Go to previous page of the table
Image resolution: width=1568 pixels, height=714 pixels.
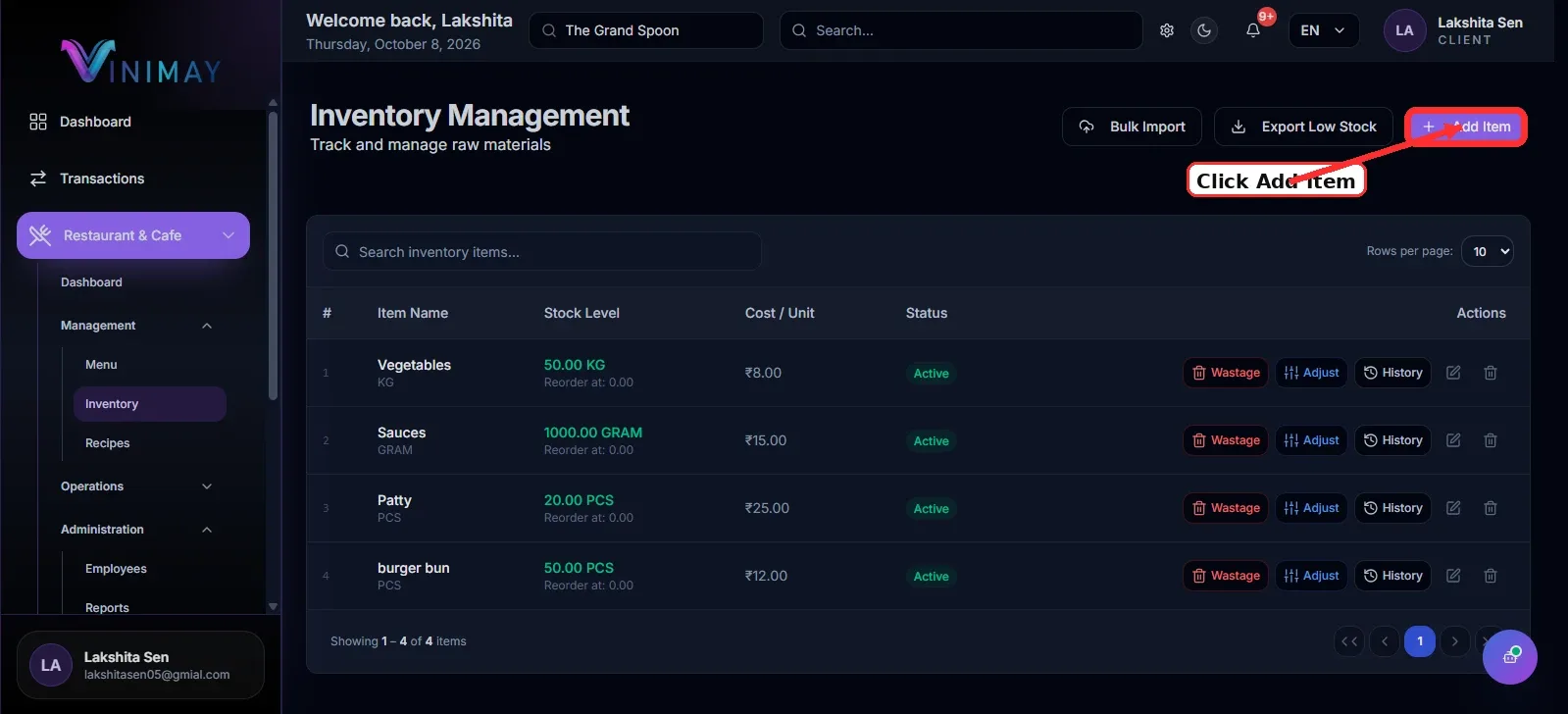pos(1385,641)
